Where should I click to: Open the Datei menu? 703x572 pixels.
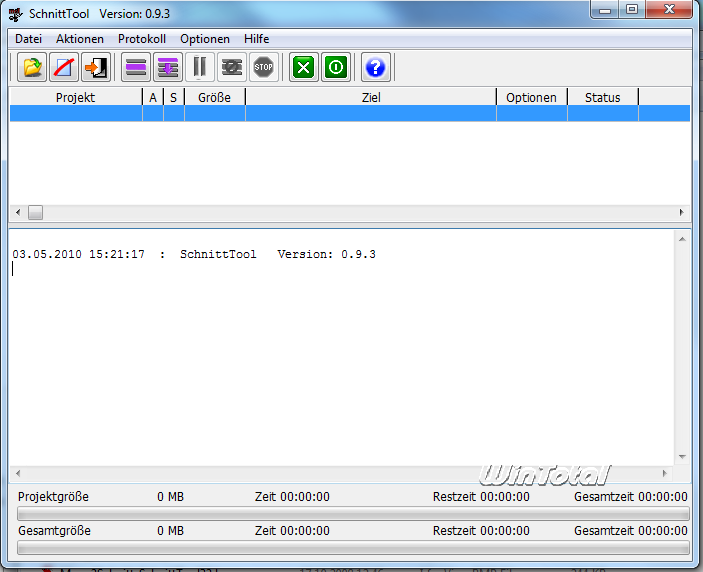pyautogui.click(x=28, y=39)
